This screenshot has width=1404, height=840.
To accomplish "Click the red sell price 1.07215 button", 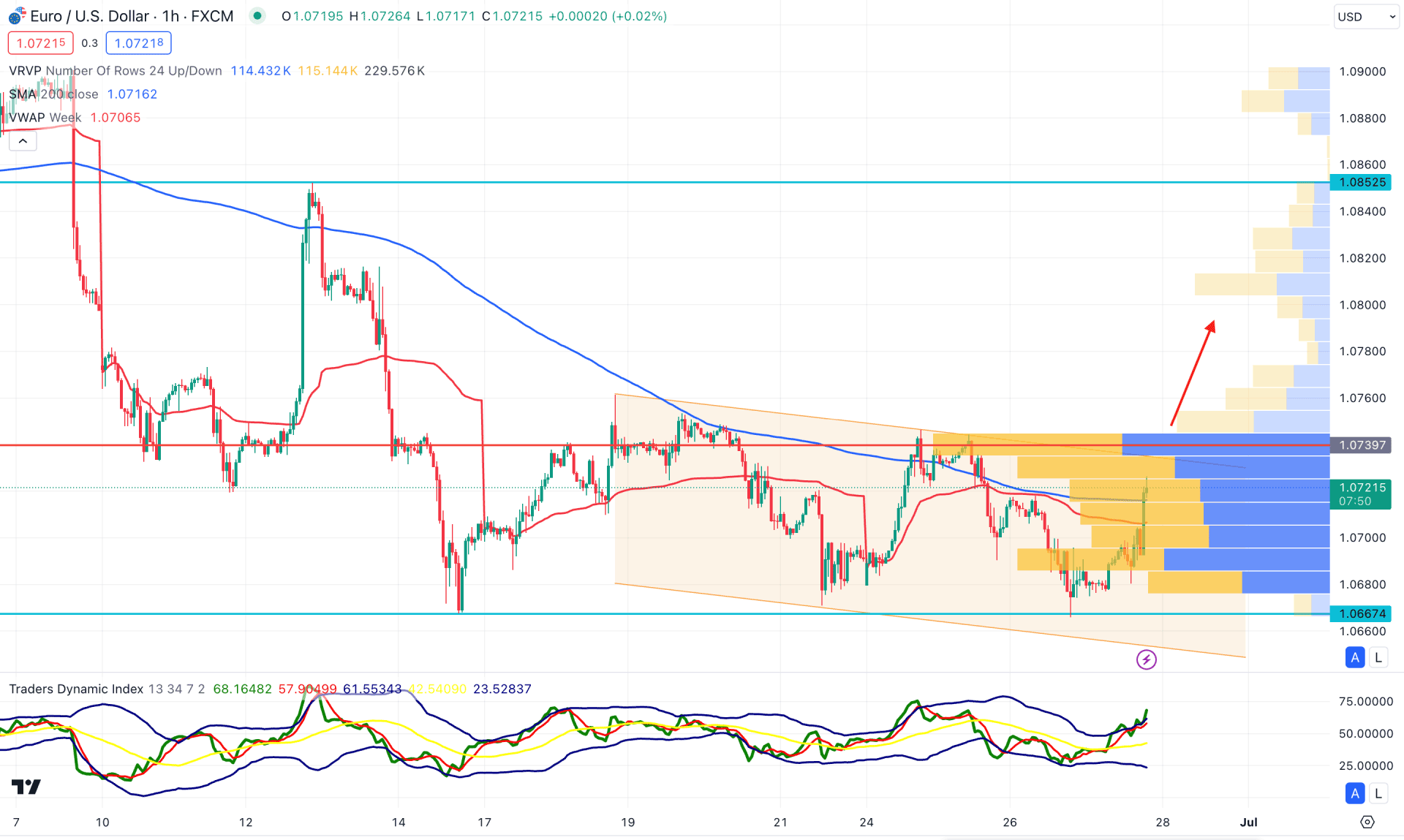I will click(x=41, y=43).
